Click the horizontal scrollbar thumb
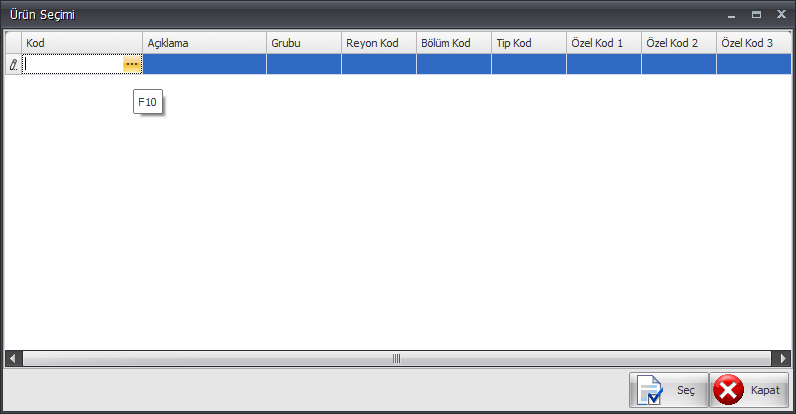This screenshot has width=796, height=414. pyautogui.click(x=396, y=358)
